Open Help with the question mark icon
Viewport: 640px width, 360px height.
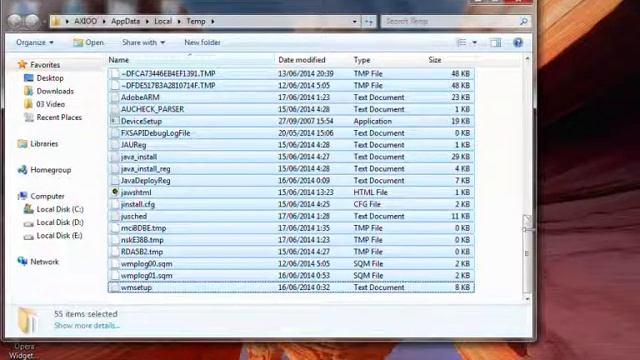point(518,42)
